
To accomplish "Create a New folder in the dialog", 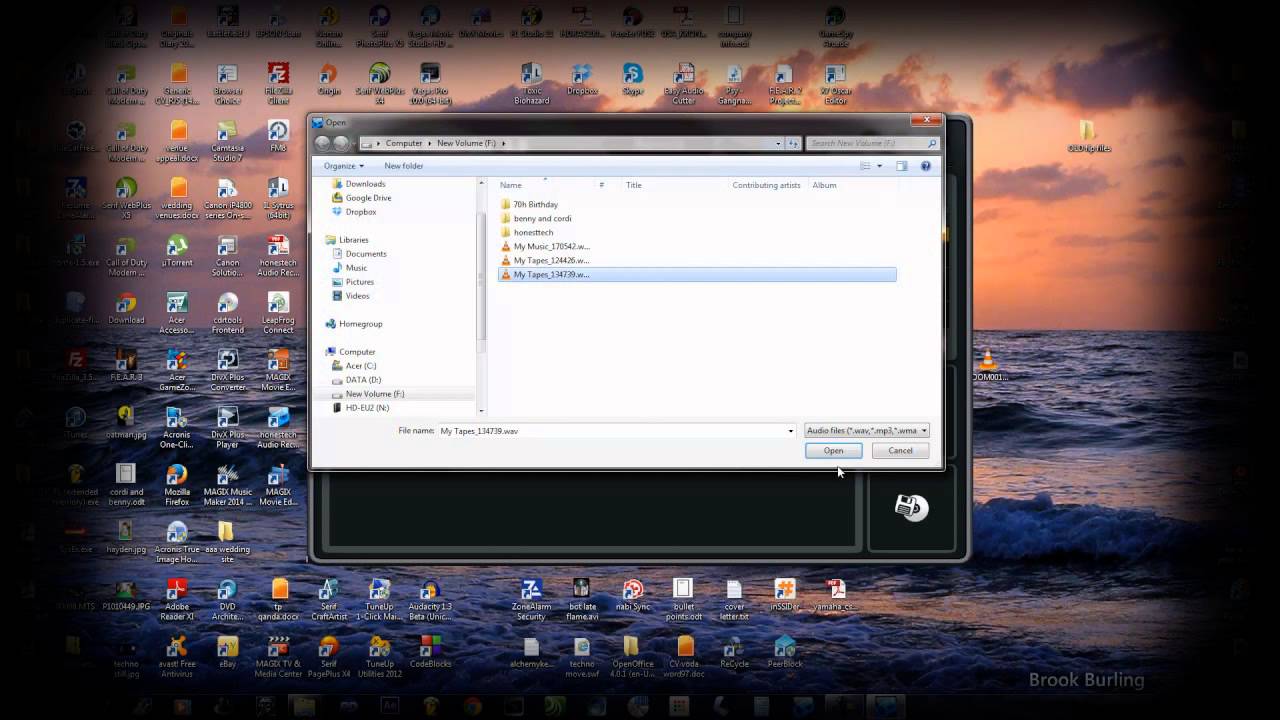I will (403, 166).
